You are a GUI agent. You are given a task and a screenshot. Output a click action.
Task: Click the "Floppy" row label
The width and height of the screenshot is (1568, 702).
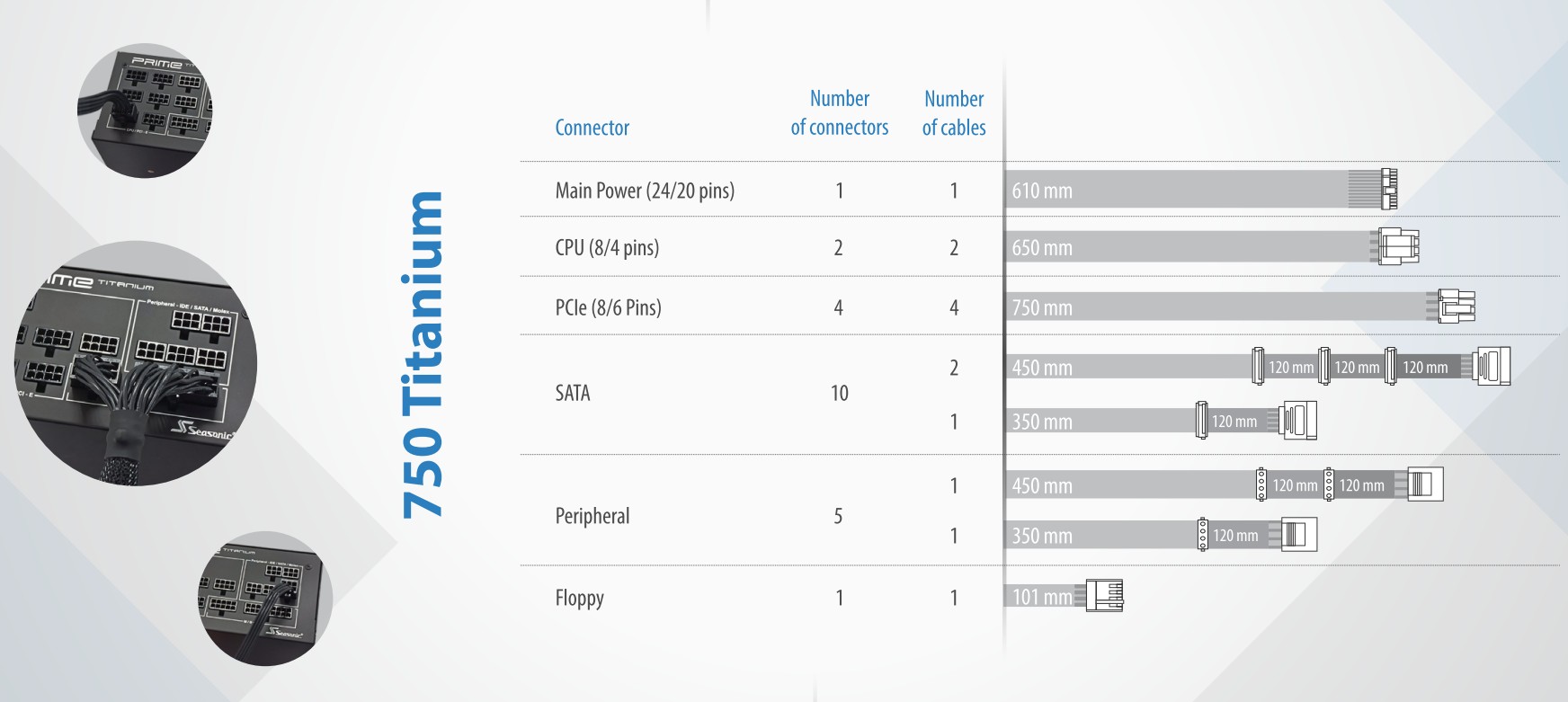tap(579, 598)
